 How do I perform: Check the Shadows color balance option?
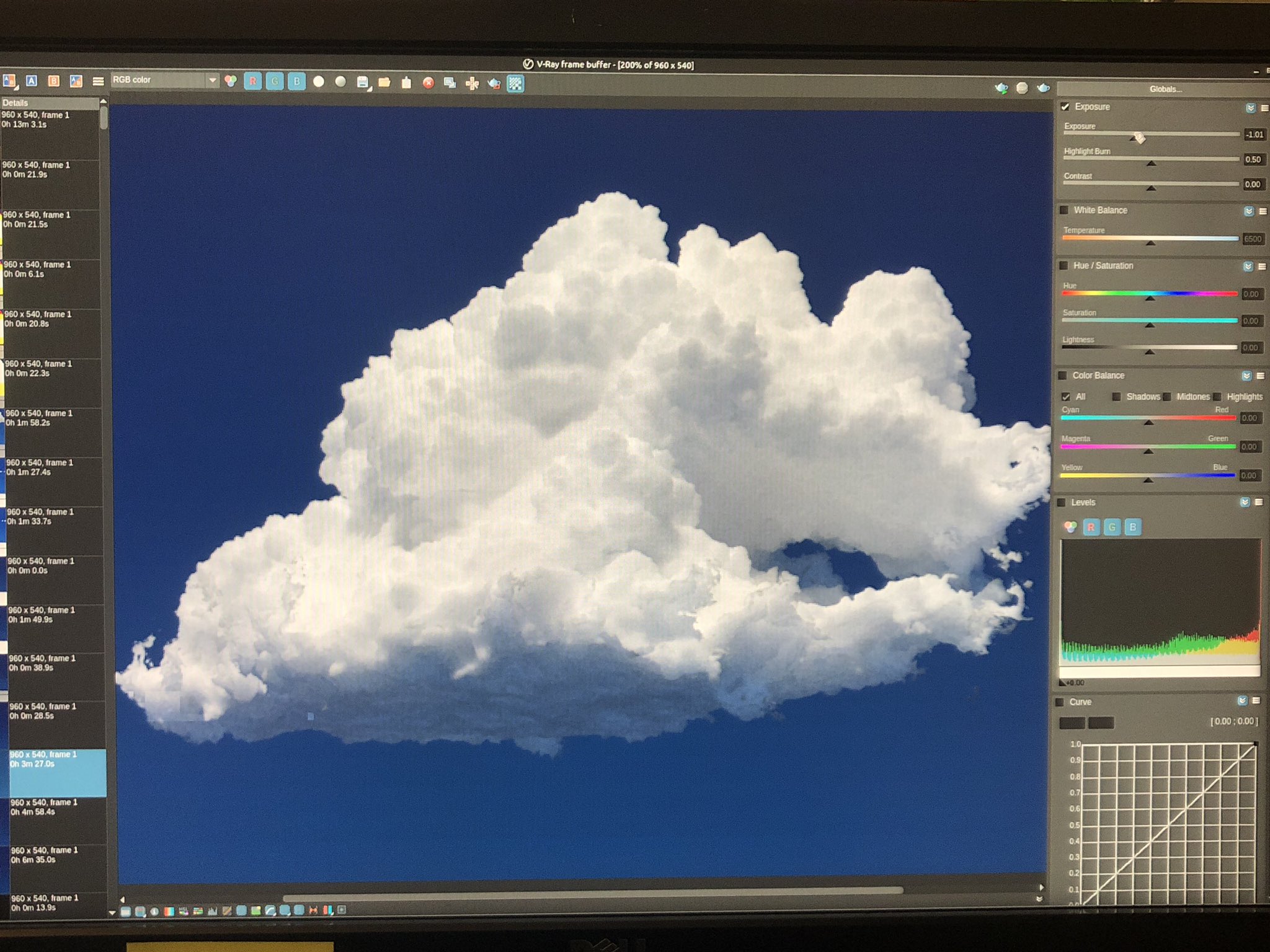tap(1116, 397)
